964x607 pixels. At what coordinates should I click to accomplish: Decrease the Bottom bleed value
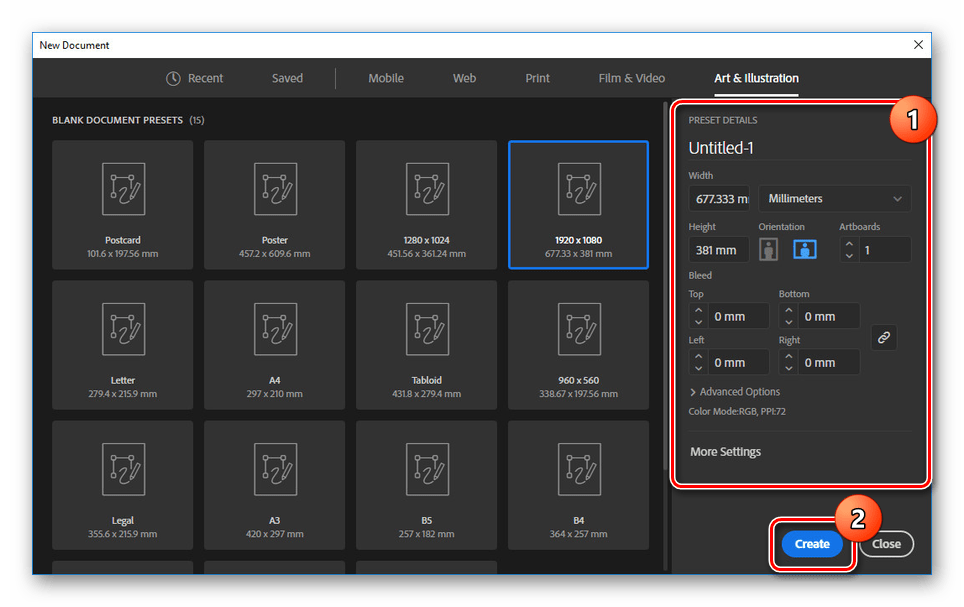tap(789, 322)
